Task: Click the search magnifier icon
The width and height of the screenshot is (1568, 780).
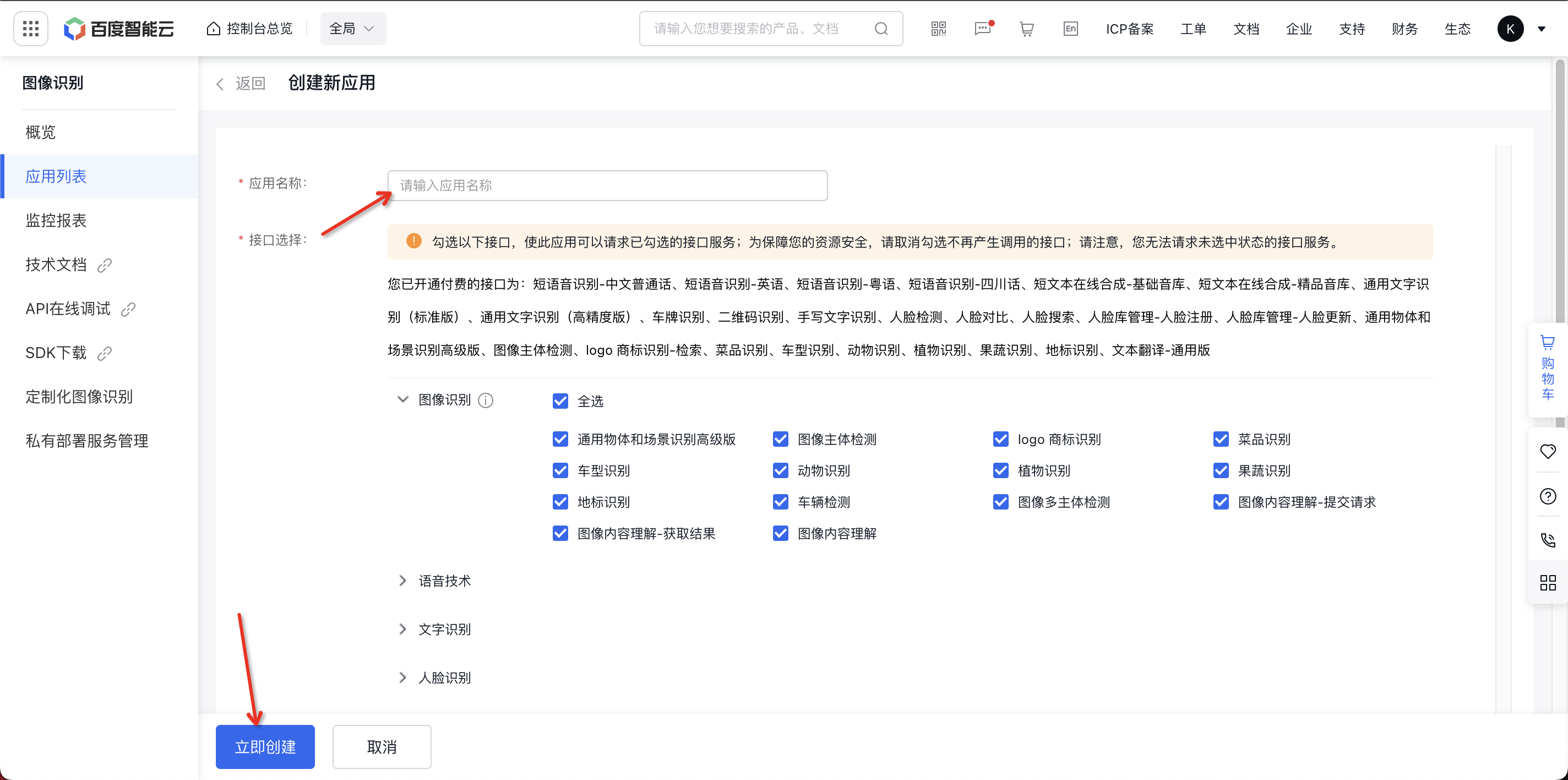Action: [x=881, y=29]
